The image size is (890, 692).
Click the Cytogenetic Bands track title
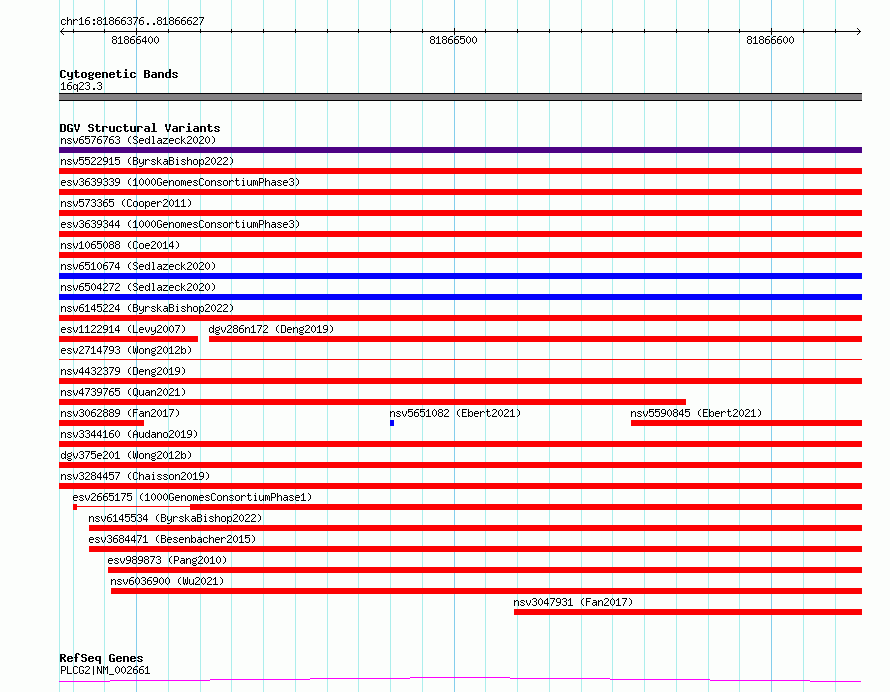(119, 74)
